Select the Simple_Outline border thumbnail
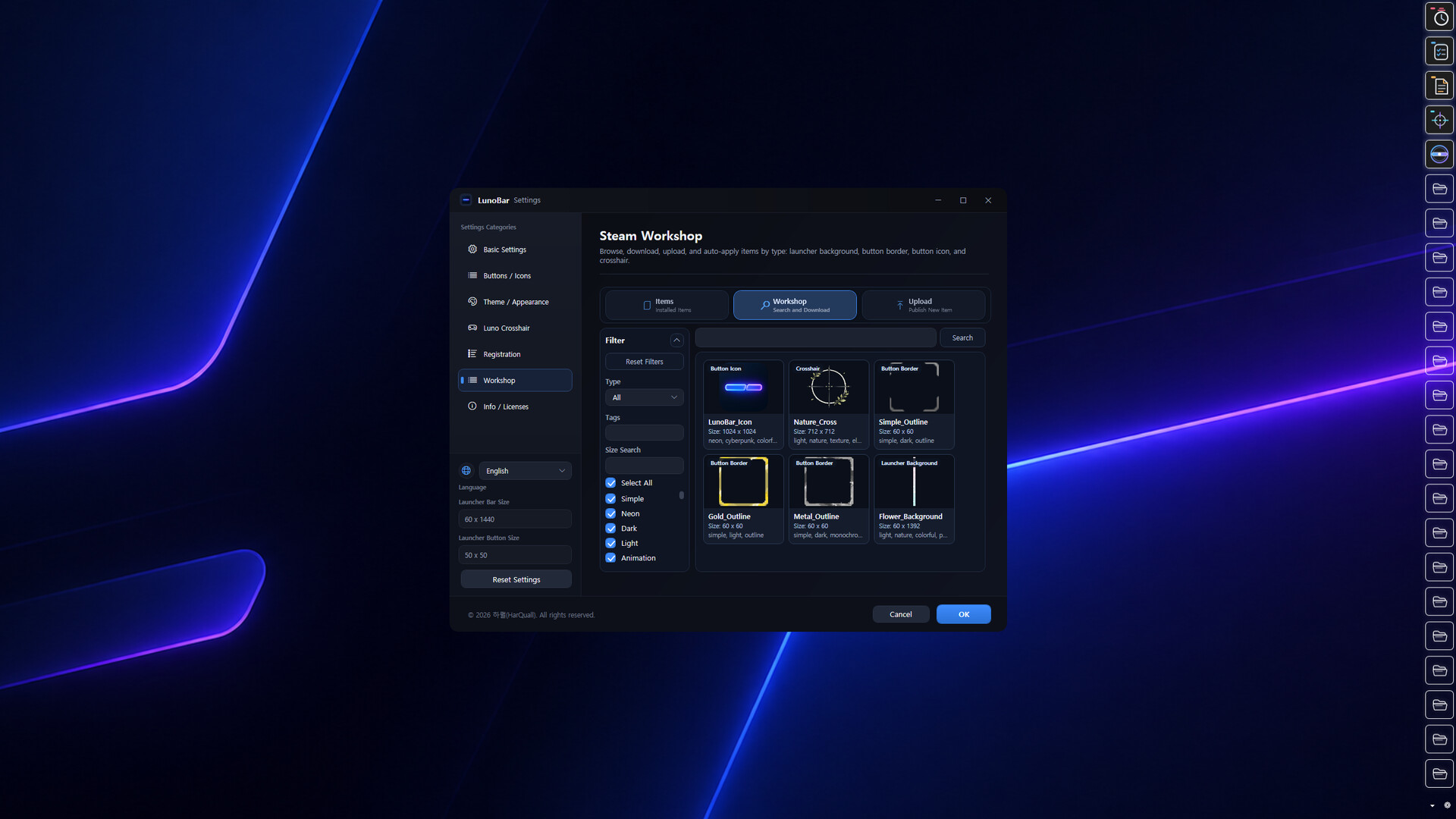The width and height of the screenshot is (1456, 819). point(914,388)
